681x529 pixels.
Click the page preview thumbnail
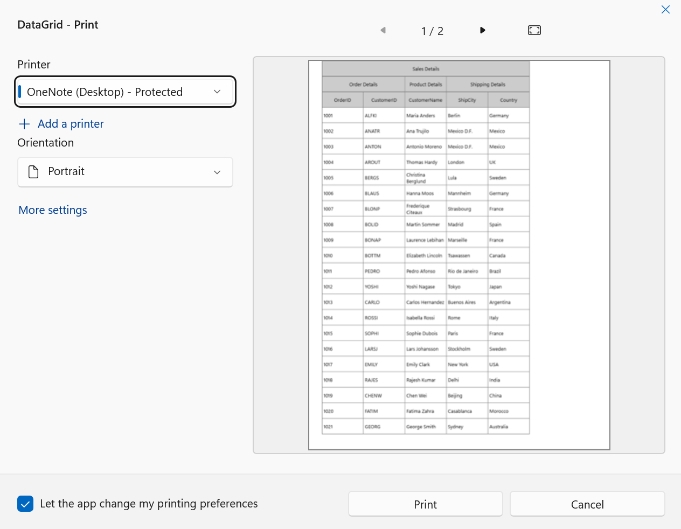(459, 255)
